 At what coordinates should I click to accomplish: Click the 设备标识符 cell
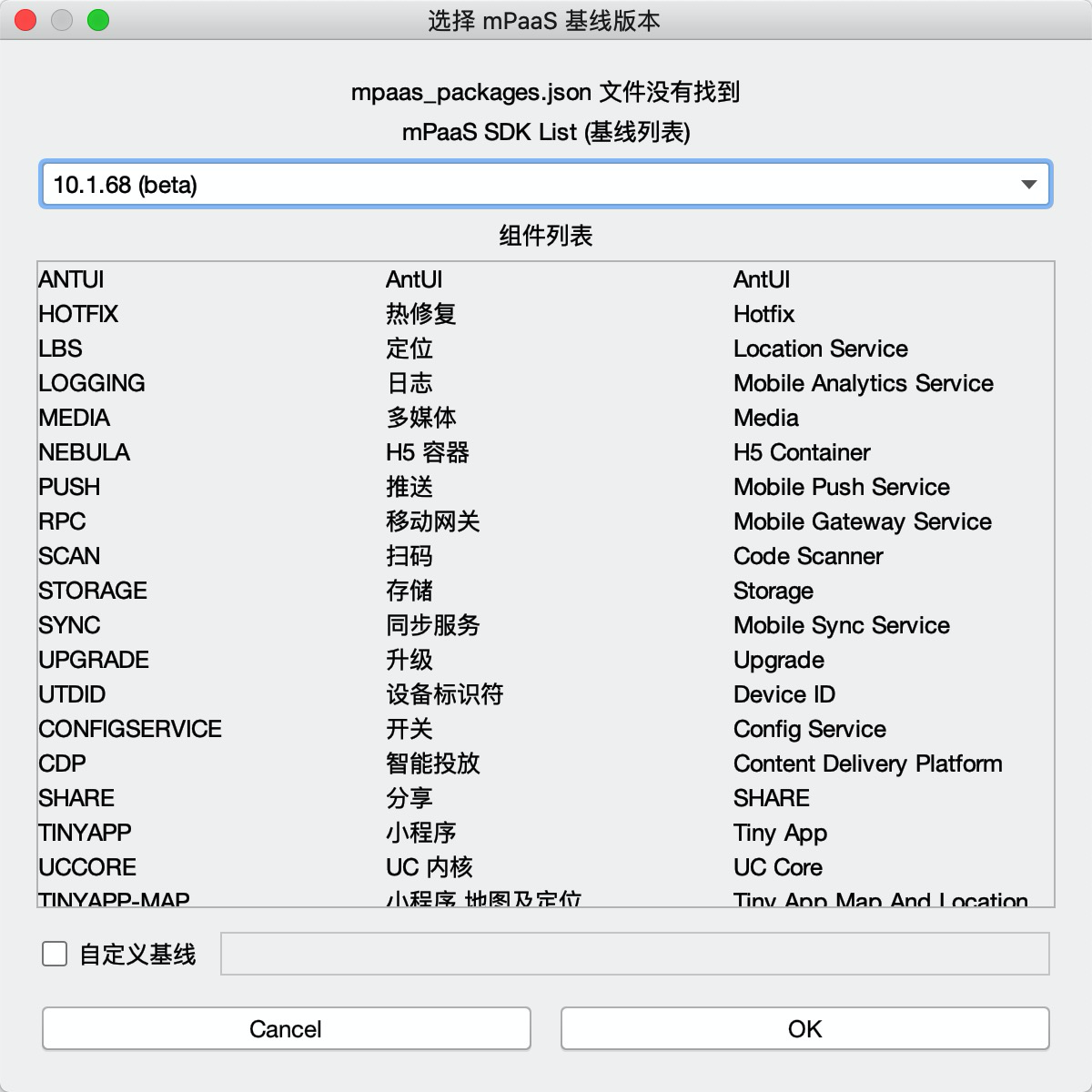point(445,694)
